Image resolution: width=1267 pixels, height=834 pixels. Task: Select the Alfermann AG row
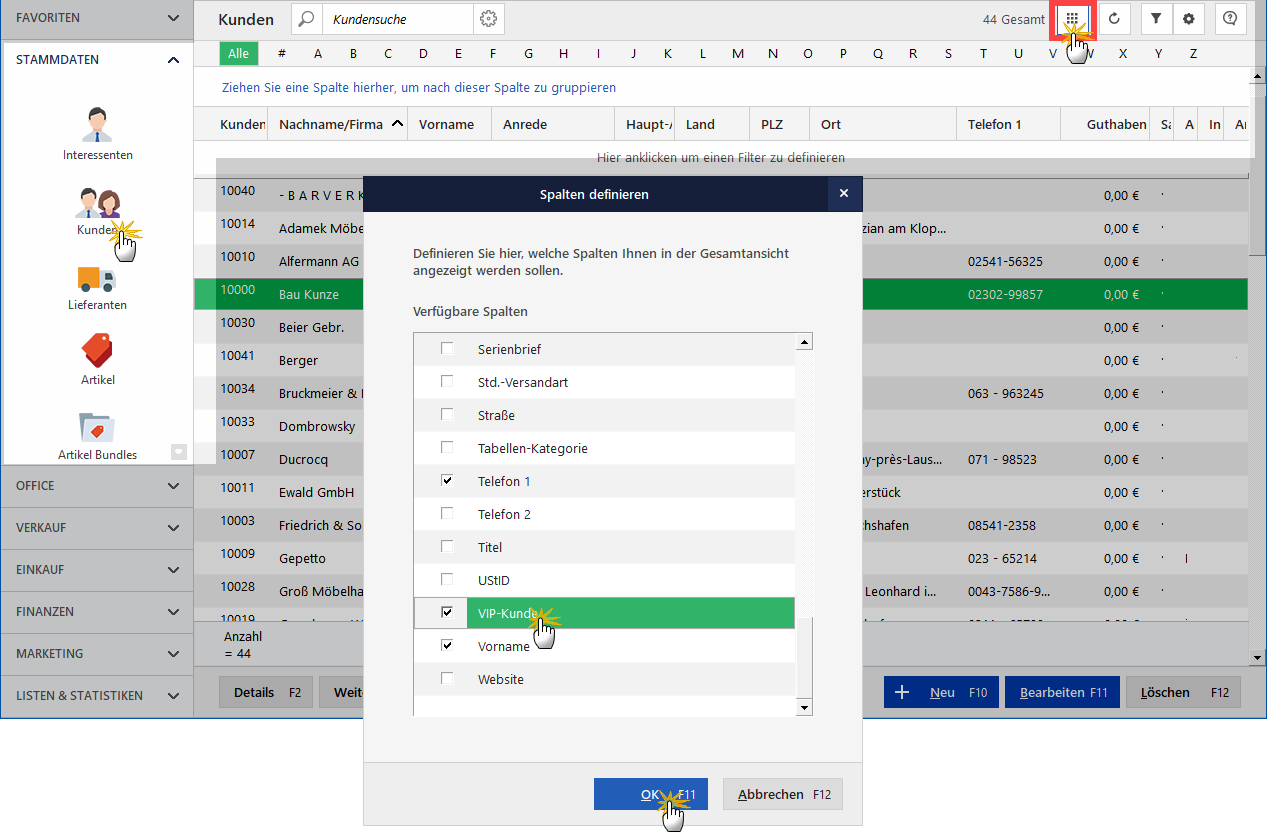pyautogui.click(x=721, y=261)
